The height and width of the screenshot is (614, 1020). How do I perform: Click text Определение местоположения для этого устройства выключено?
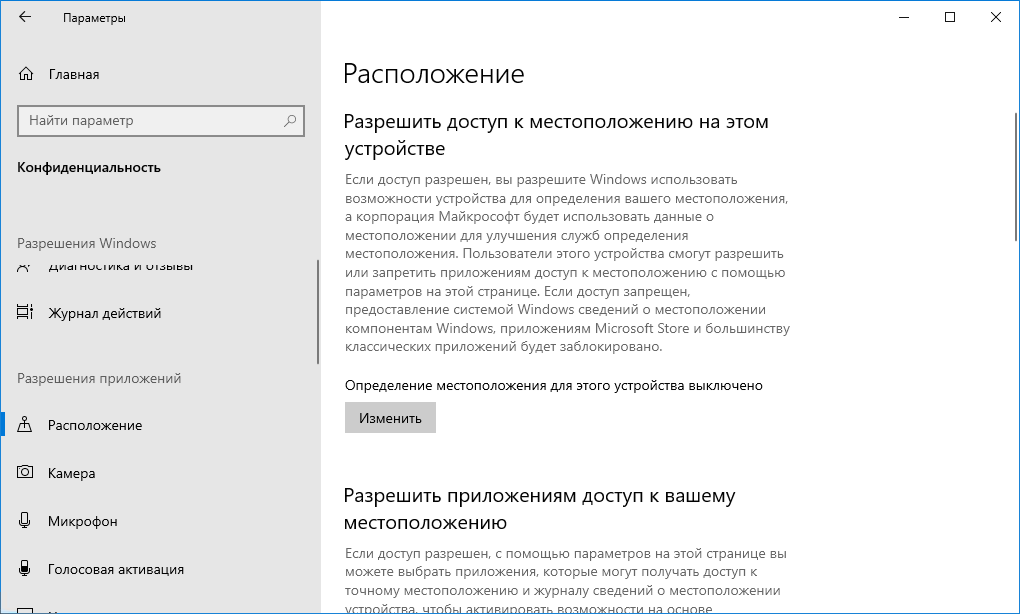tap(554, 385)
